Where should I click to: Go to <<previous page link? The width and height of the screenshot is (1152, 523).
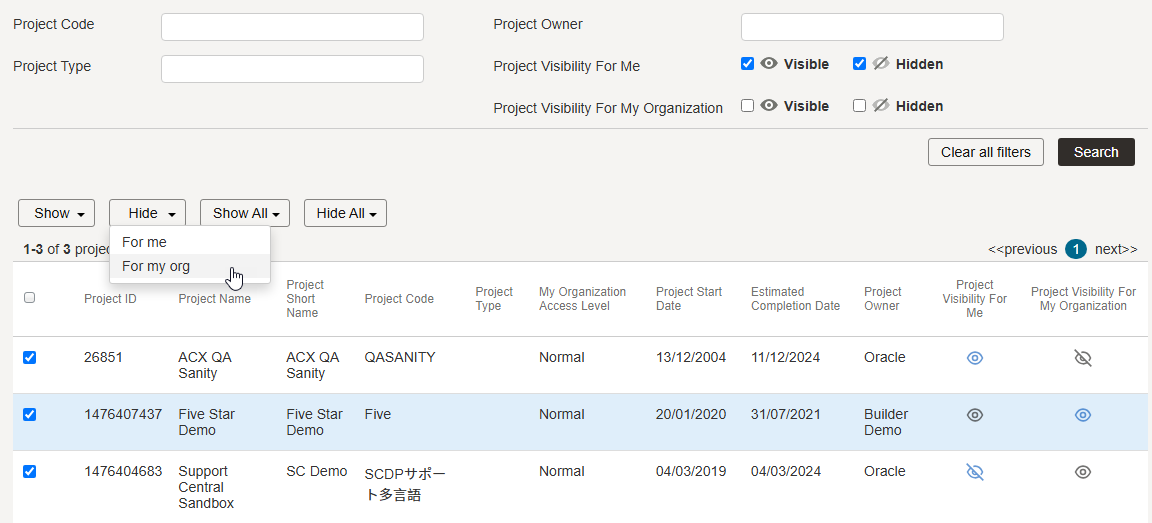tap(1023, 250)
